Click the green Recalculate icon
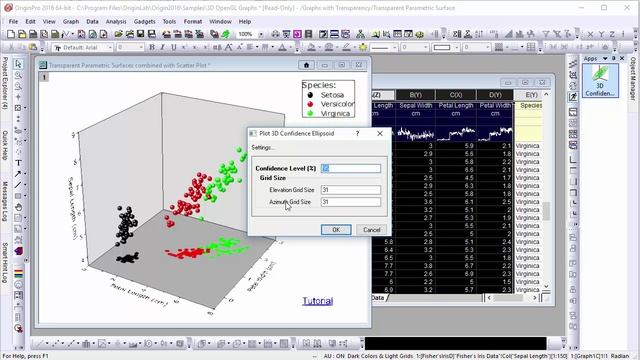The width and height of the screenshot is (640, 360). (225, 34)
